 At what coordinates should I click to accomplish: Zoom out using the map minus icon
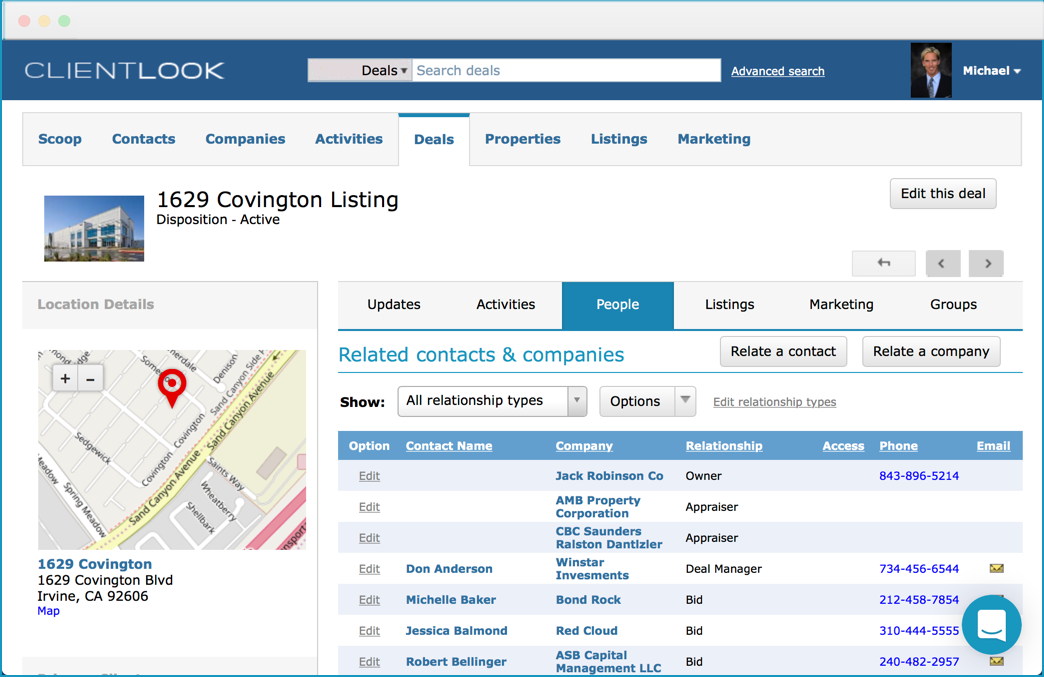pyautogui.click(x=88, y=379)
